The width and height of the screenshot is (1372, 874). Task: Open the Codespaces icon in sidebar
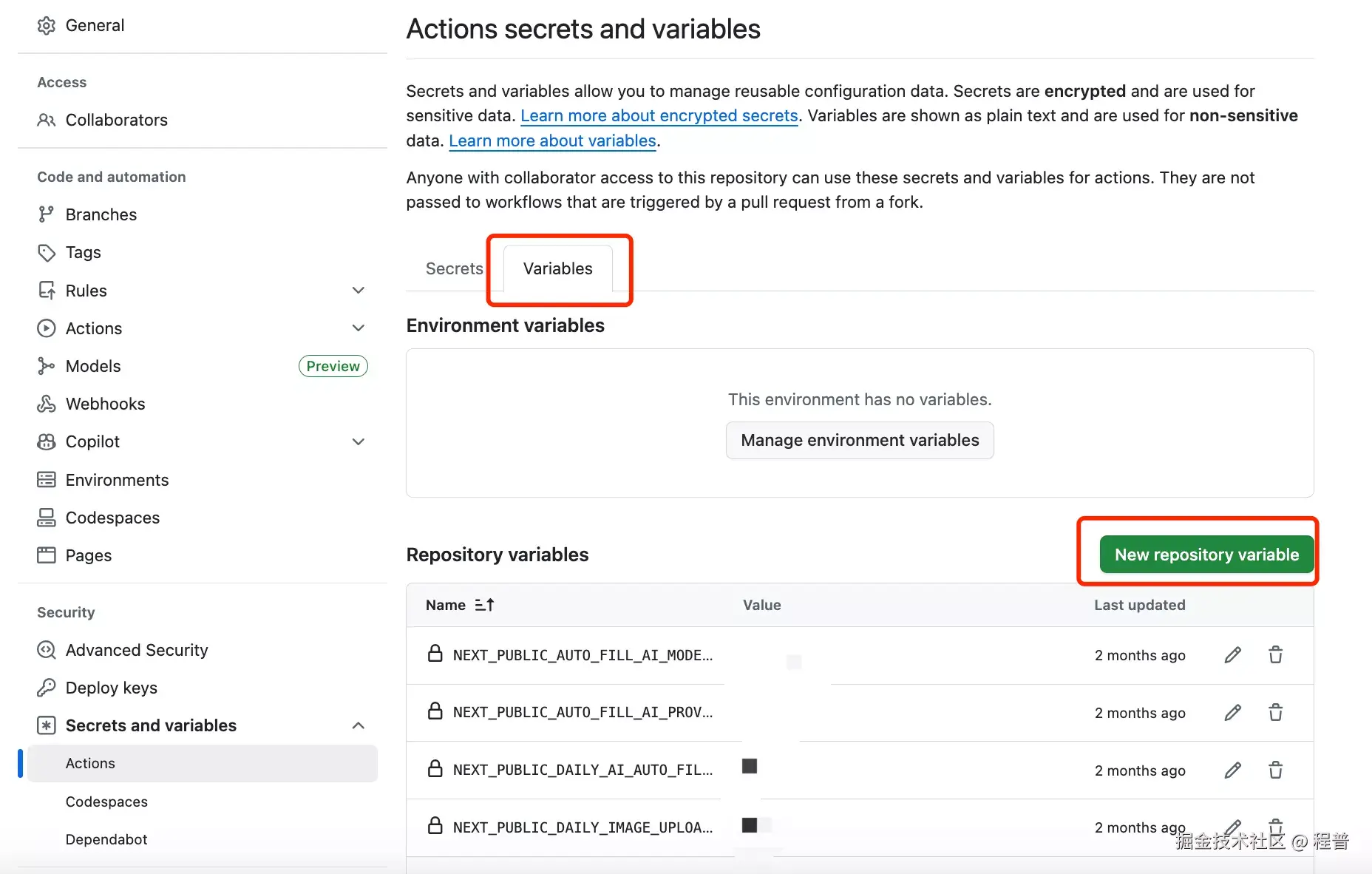coord(46,518)
